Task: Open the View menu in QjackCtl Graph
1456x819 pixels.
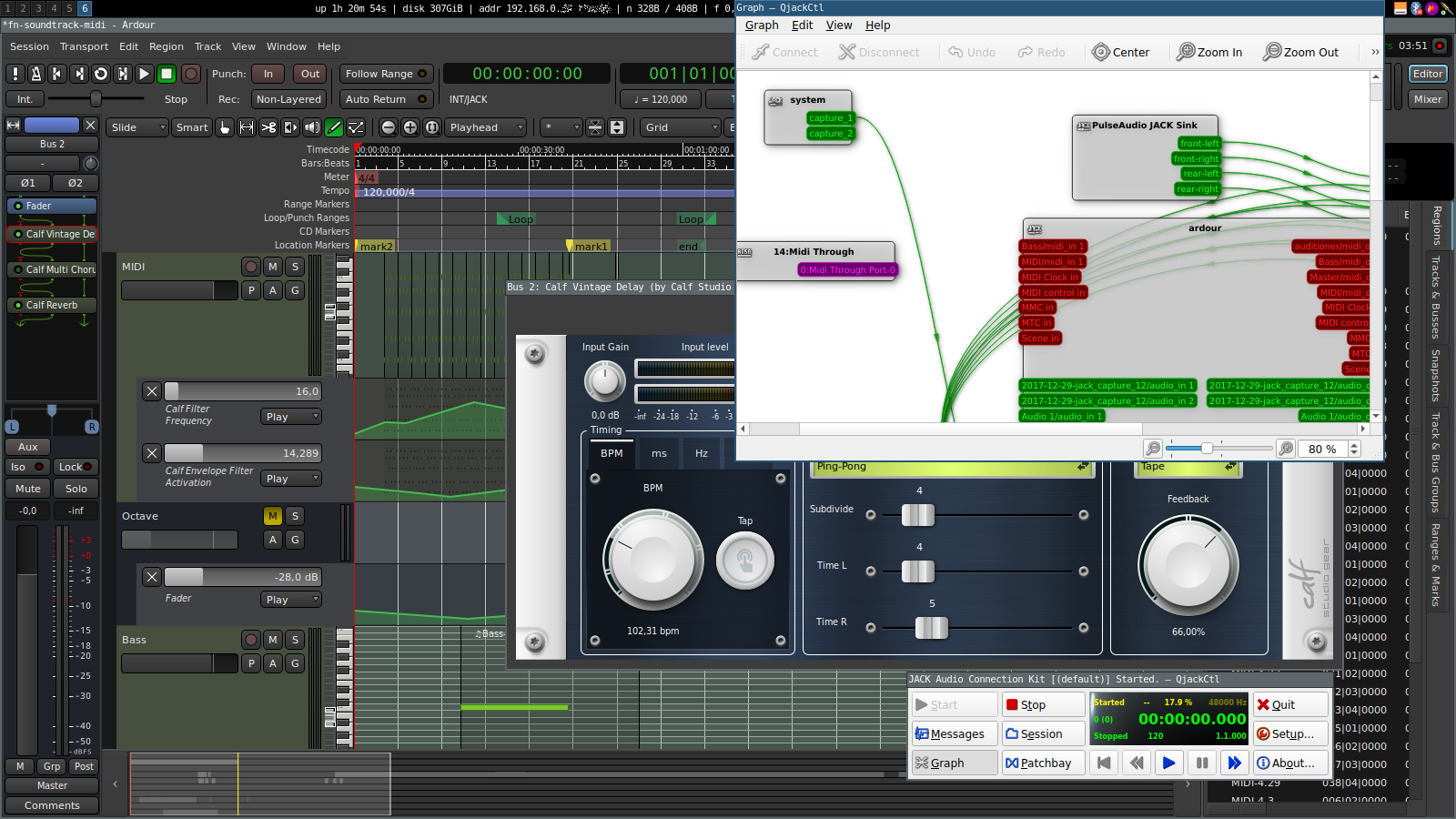Action: point(839,25)
